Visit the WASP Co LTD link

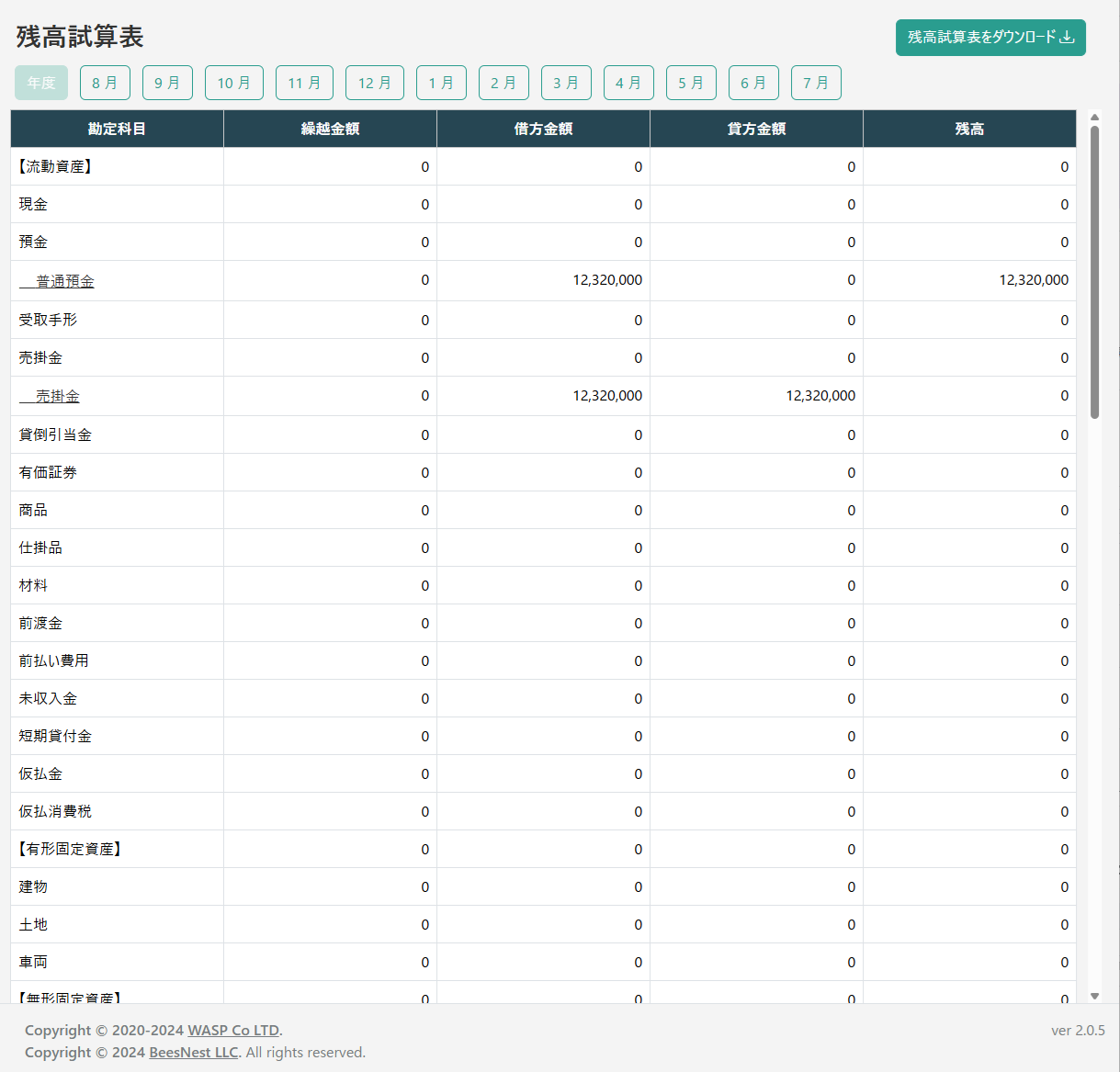click(x=233, y=1030)
